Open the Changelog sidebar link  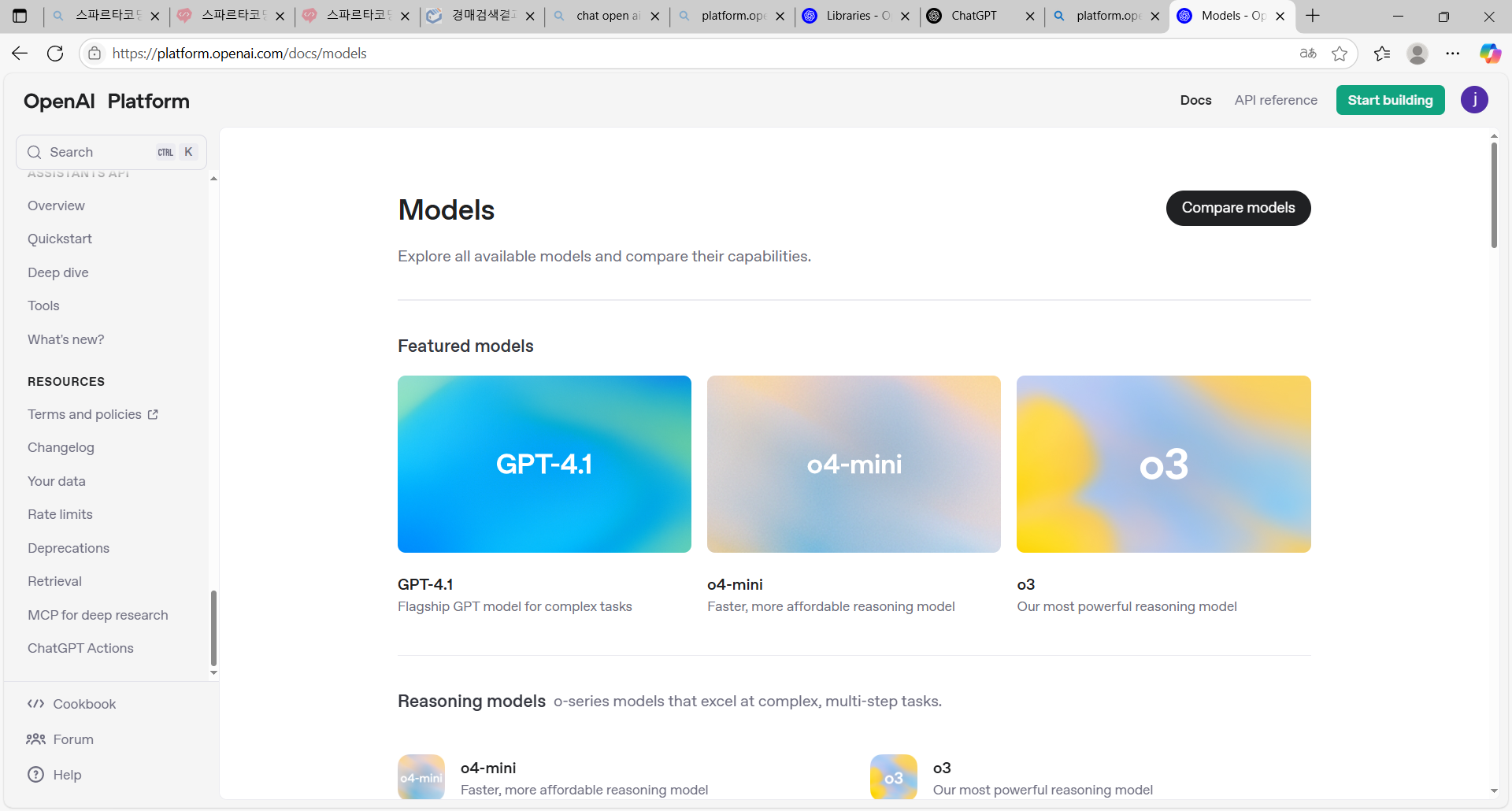(61, 447)
